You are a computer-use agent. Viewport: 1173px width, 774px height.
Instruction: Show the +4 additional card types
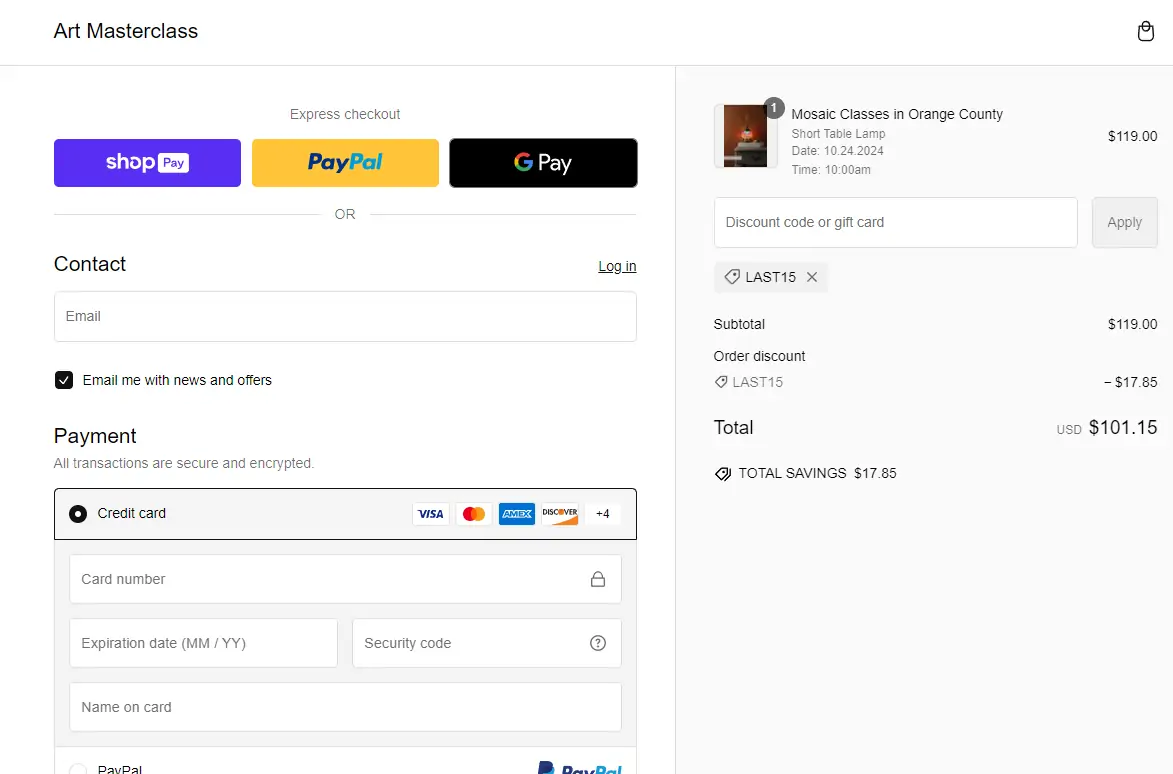coord(602,514)
